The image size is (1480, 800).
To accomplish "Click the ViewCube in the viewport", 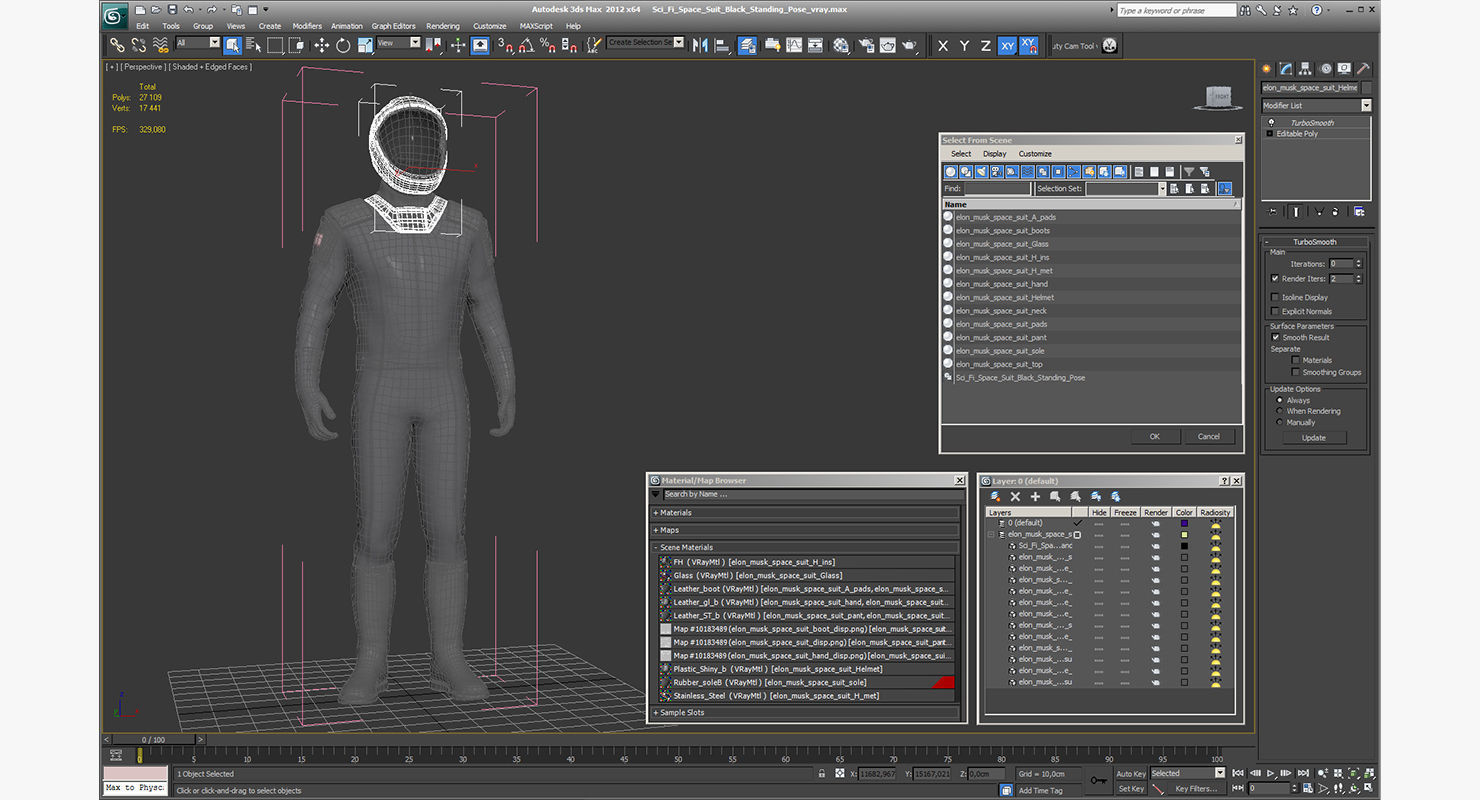I will click(x=1218, y=97).
